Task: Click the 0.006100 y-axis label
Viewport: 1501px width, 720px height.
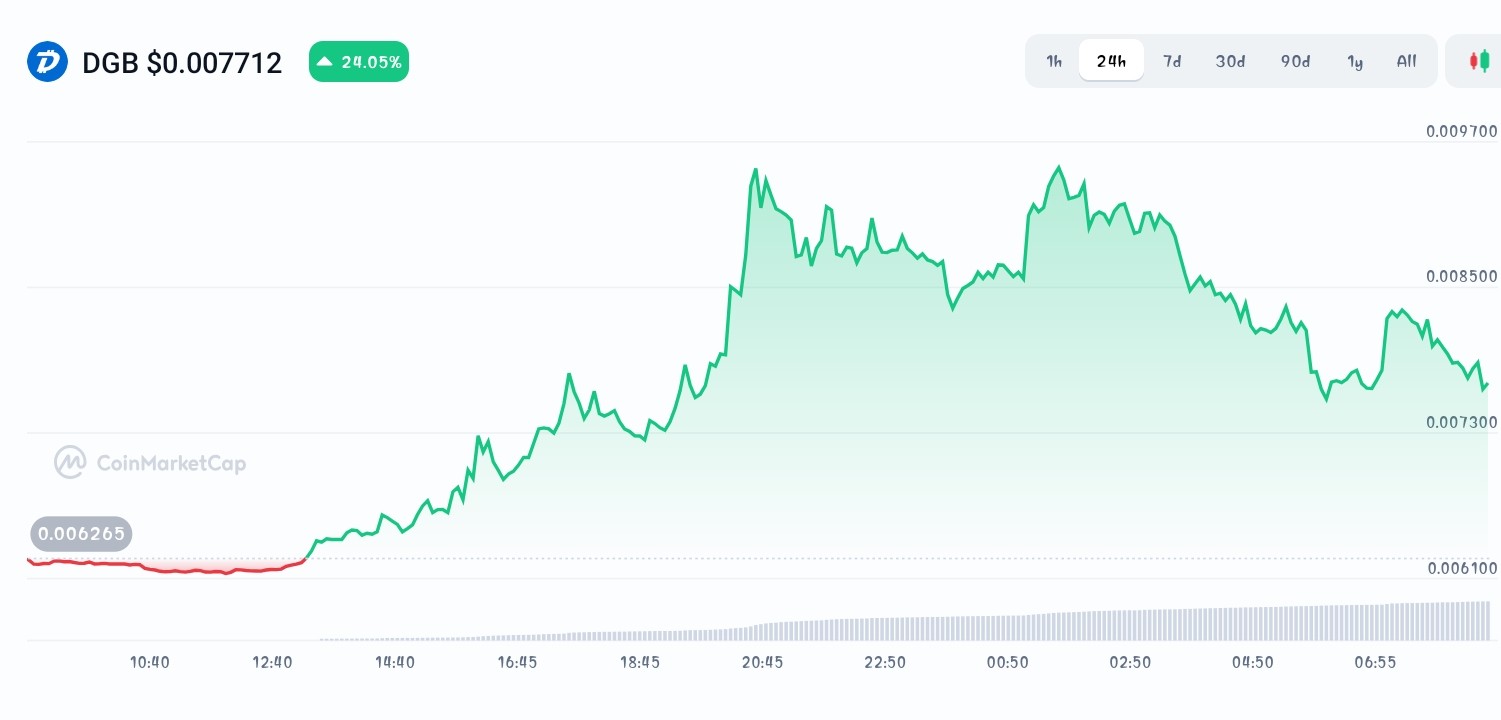Action: tap(1462, 568)
